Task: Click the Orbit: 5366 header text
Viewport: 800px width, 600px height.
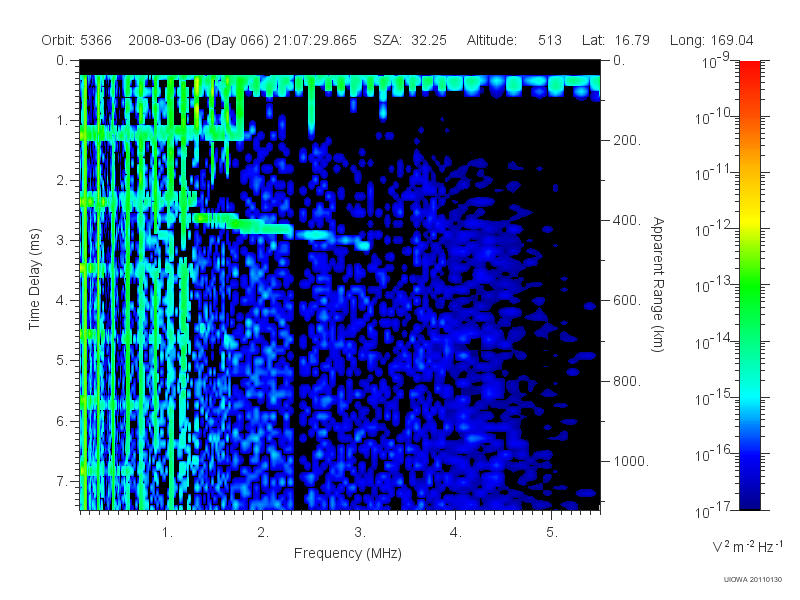Action: pyautogui.click(x=77, y=40)
